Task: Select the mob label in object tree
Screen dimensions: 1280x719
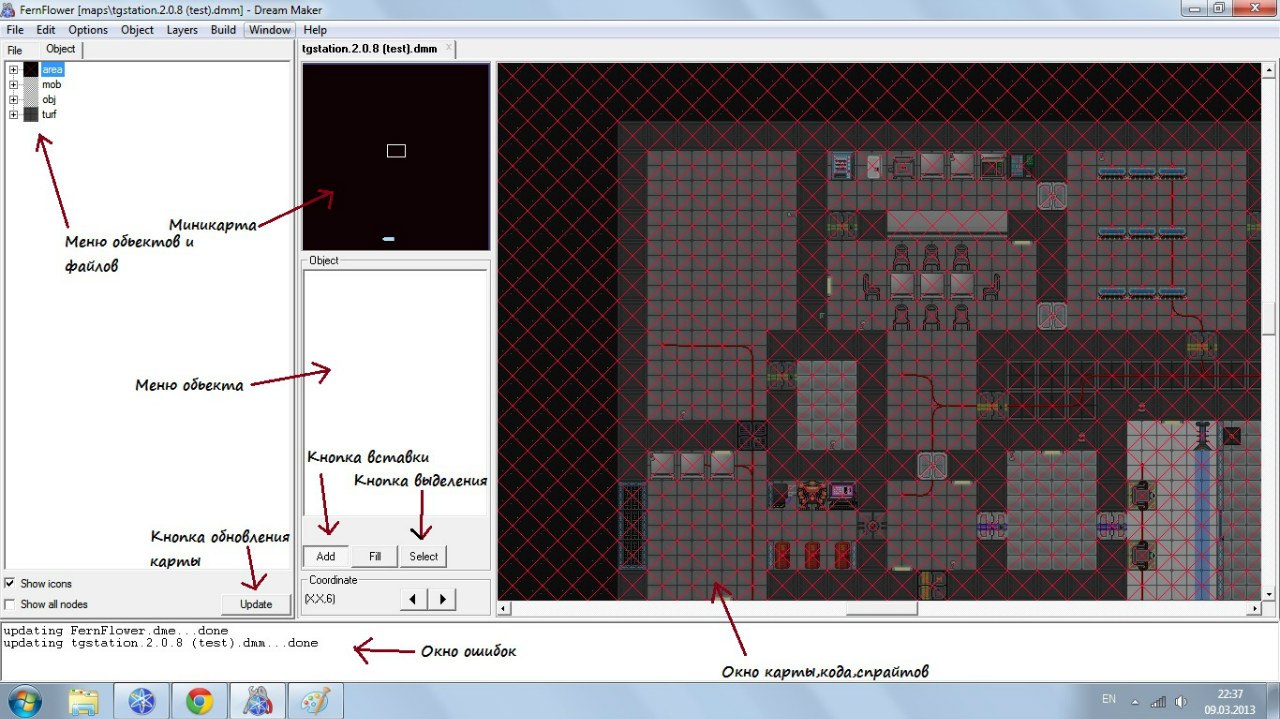Action: tap(52, 85)
